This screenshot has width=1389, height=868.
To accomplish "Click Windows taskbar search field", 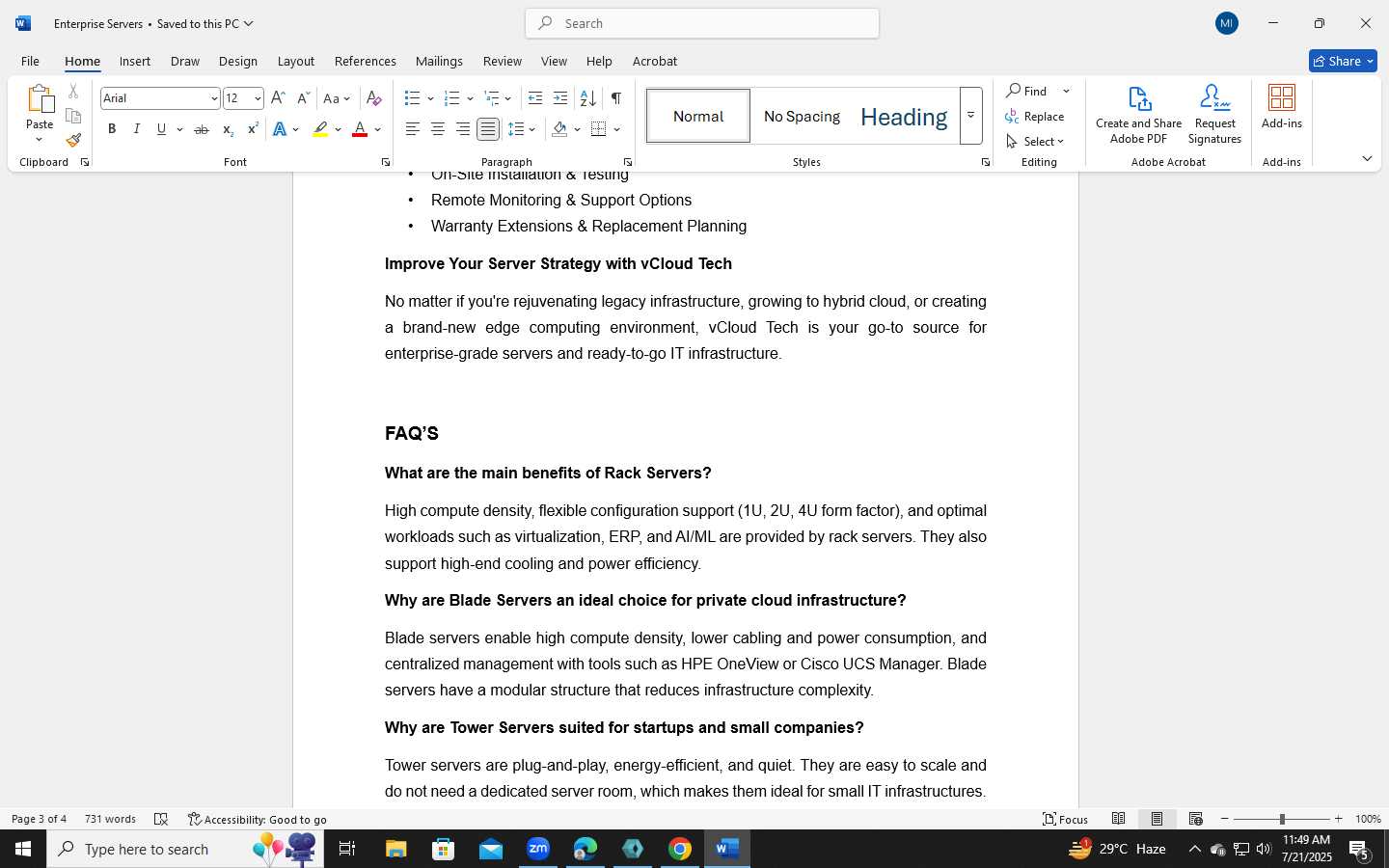I will tap(185, 849).
